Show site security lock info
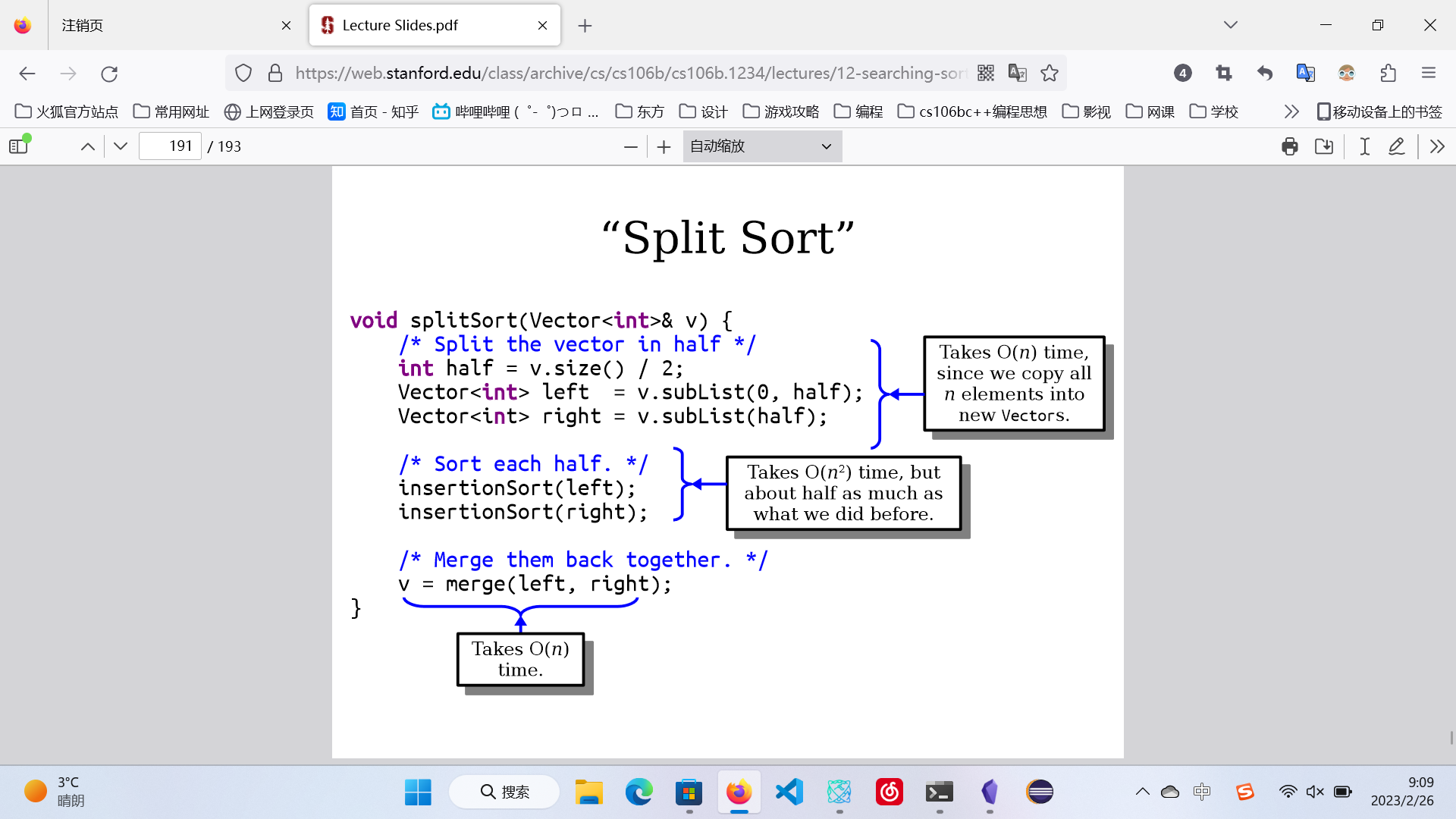Viewport: 1456px width, 819px height. point(275,73)
